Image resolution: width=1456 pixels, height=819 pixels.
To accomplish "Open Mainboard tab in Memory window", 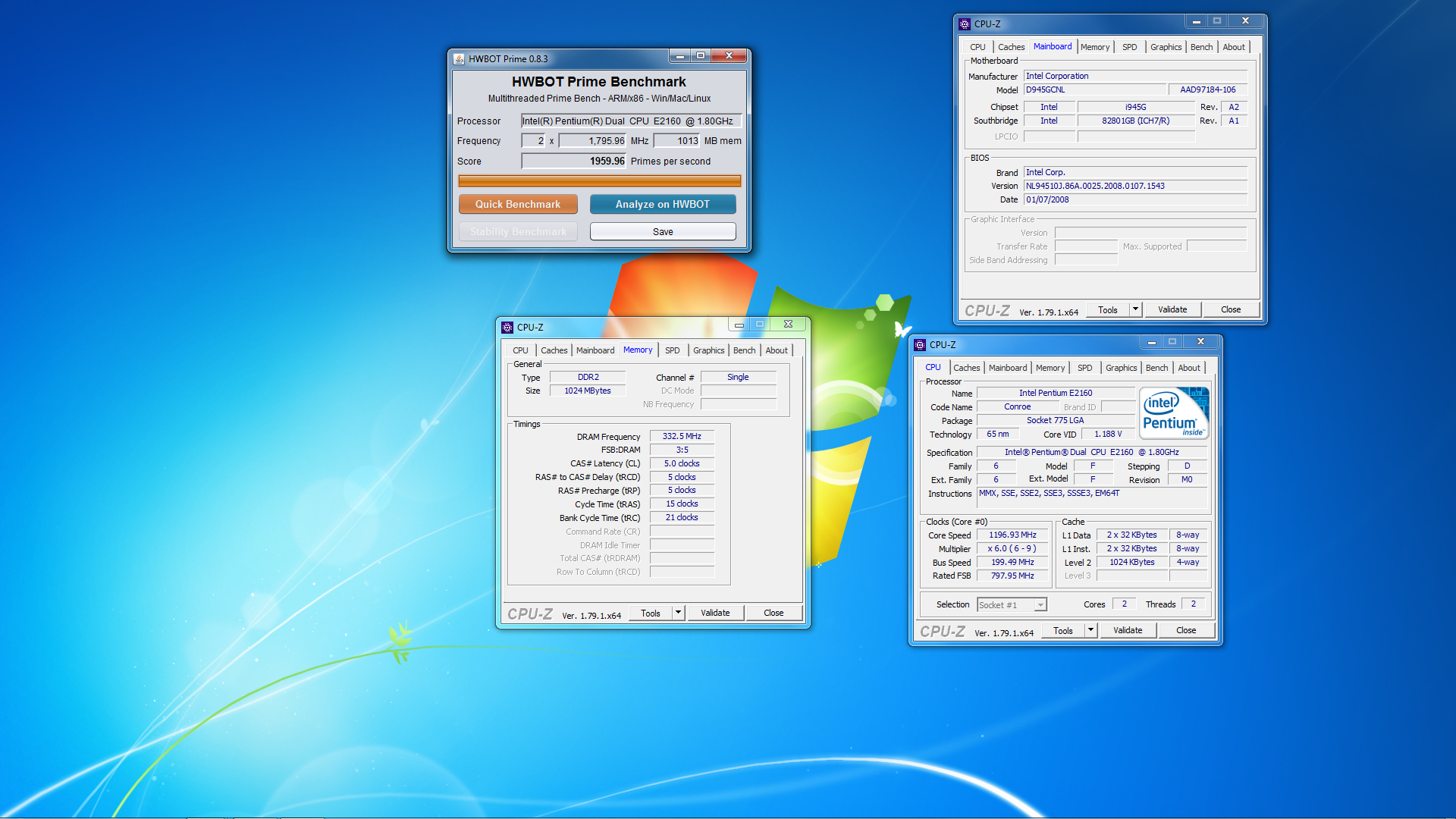I will (595, 350).
